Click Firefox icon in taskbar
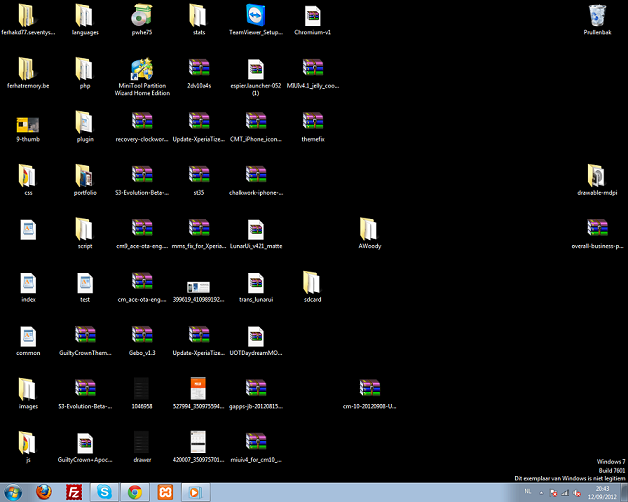The width and height of the screenshot is (628, 502). pyautogui.click(x=42, y=491)
